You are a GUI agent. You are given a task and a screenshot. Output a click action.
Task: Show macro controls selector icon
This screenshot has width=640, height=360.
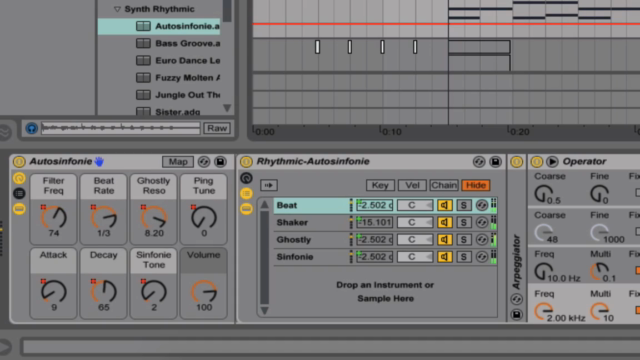(19, 178)
